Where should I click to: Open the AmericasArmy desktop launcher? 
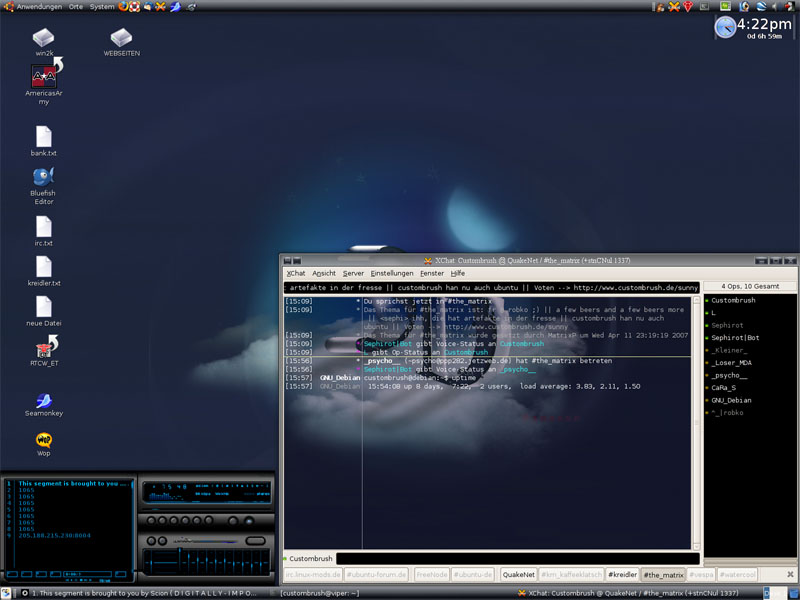[43, 76]
